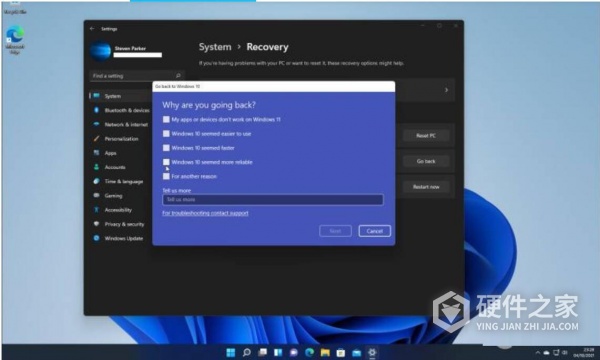Tick the 'Windows 10 seemed faster' checkbox
Image resolution: width=600 pixels, height=360 pixels.
(x=166, y=148)
